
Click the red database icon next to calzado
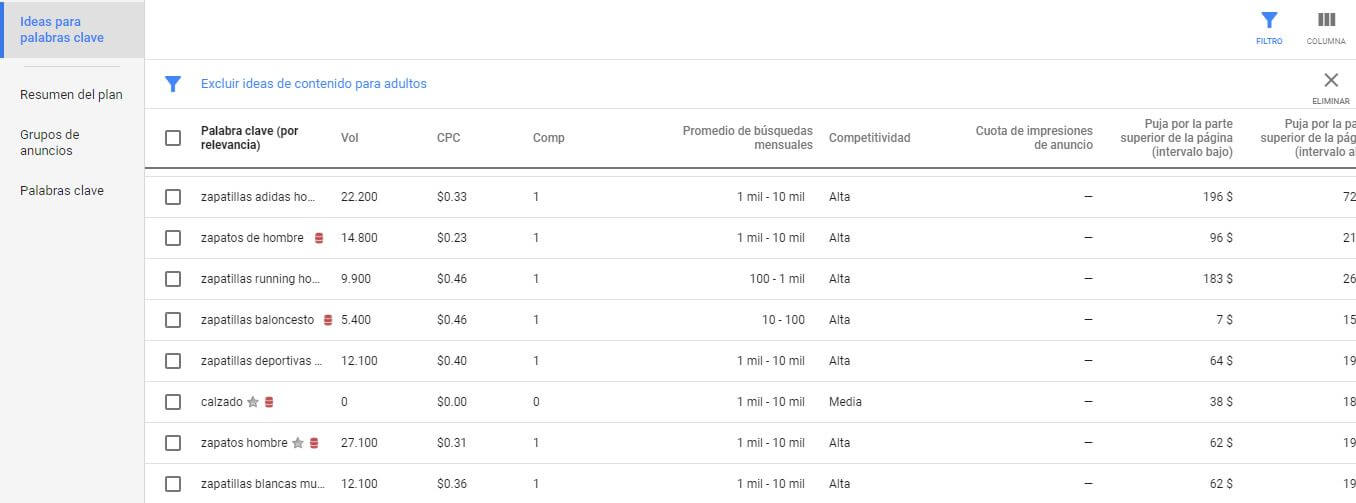(x=269, y=402)
